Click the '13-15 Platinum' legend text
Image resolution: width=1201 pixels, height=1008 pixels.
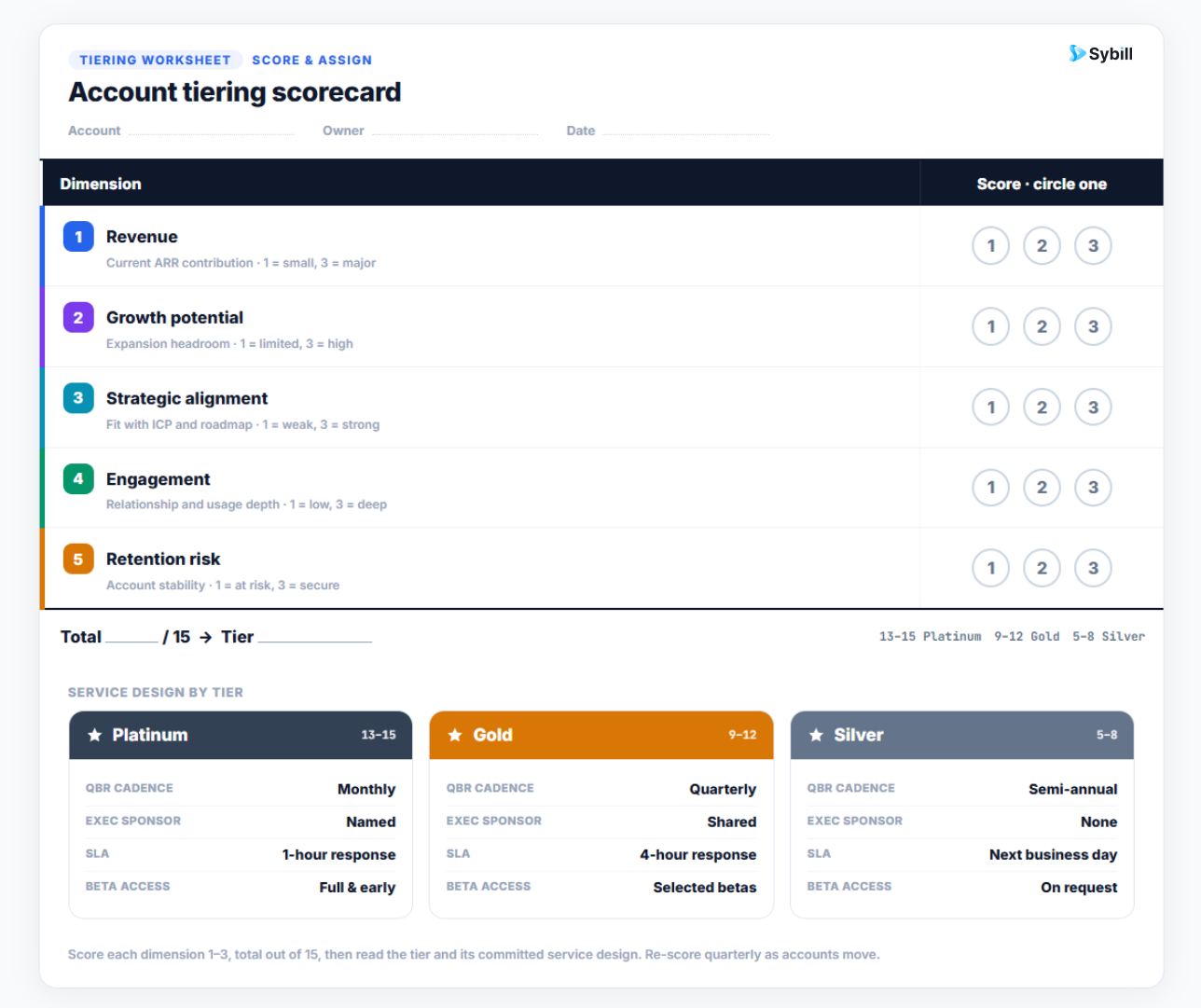[930, 636]
